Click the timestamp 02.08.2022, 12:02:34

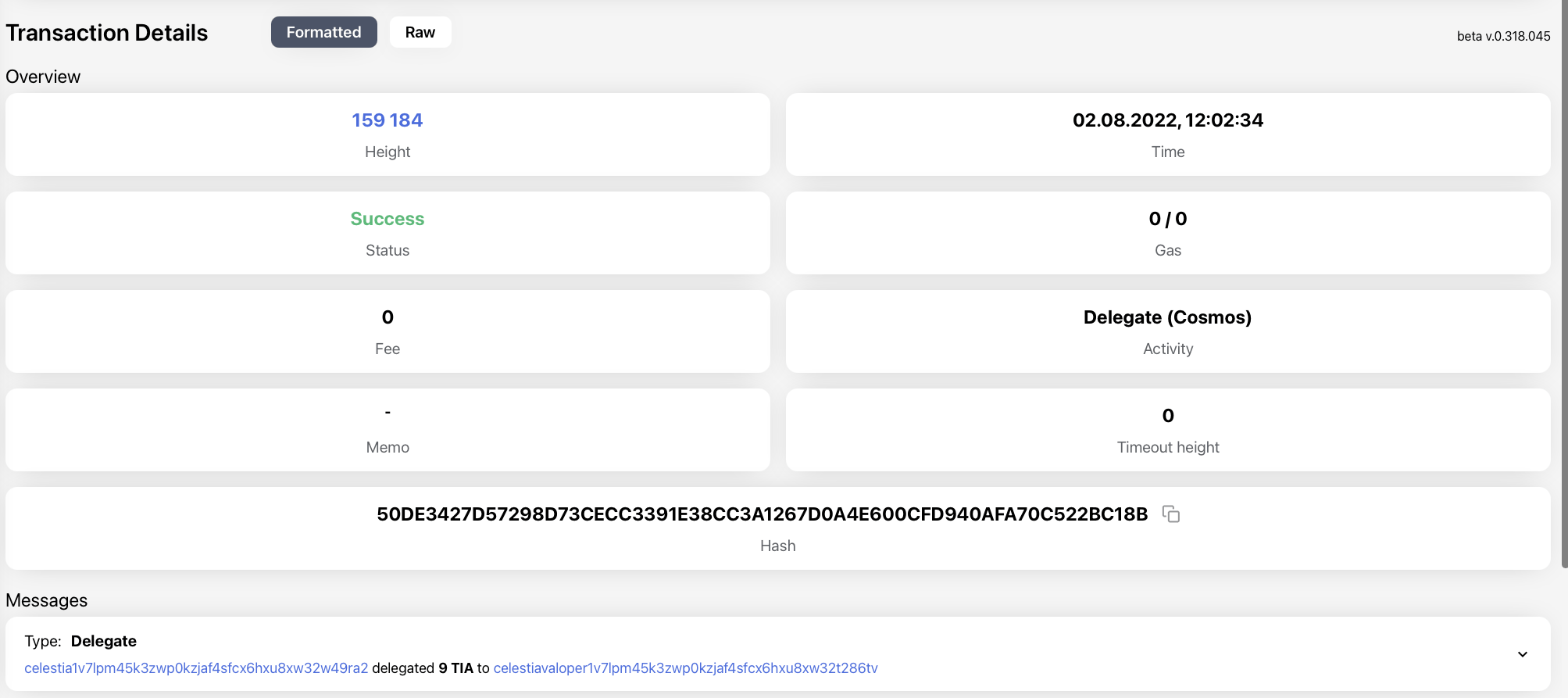[1167, 120]
